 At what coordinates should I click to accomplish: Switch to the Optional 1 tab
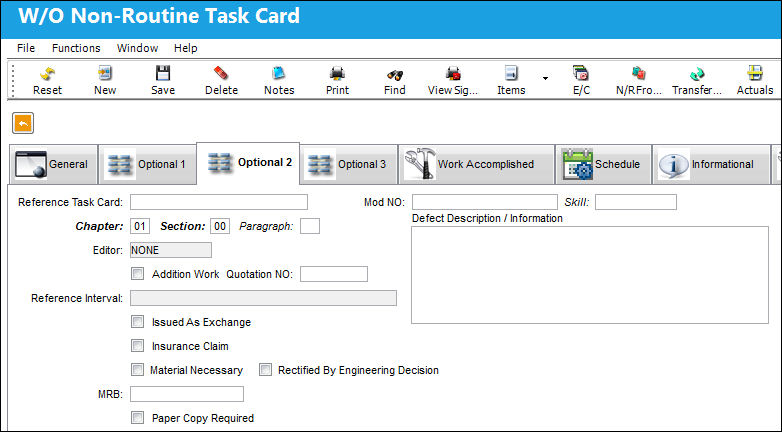[x=147, y=164]
